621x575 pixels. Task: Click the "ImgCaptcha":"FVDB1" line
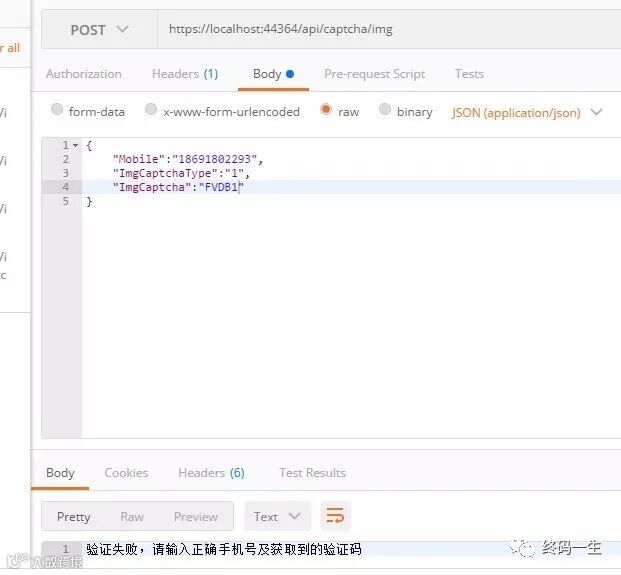(x=178, y=187)
